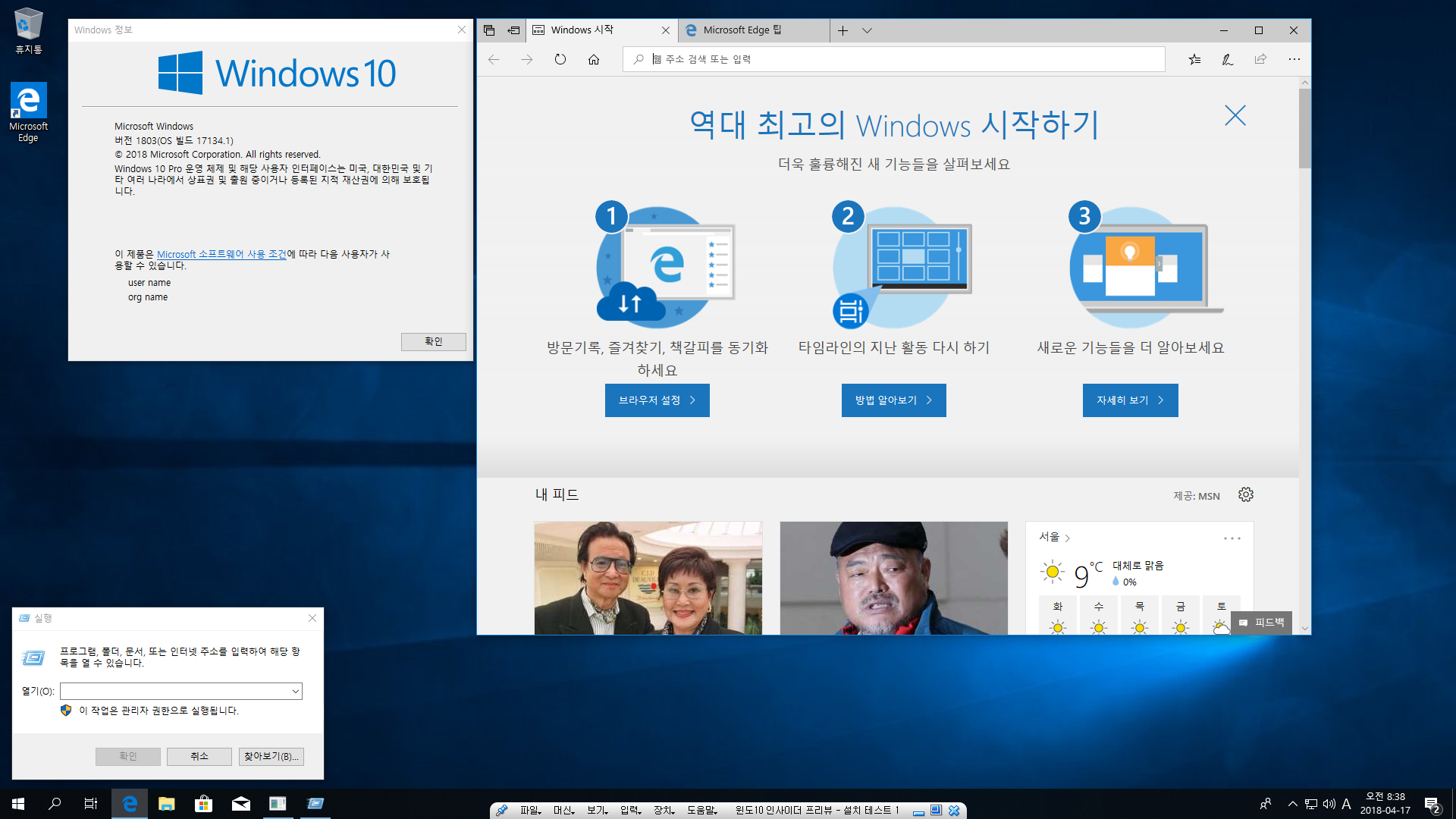Toggle the IME input mode A indicator
The width and height of the screenshot is (1456, 819).
point(1347,804)
